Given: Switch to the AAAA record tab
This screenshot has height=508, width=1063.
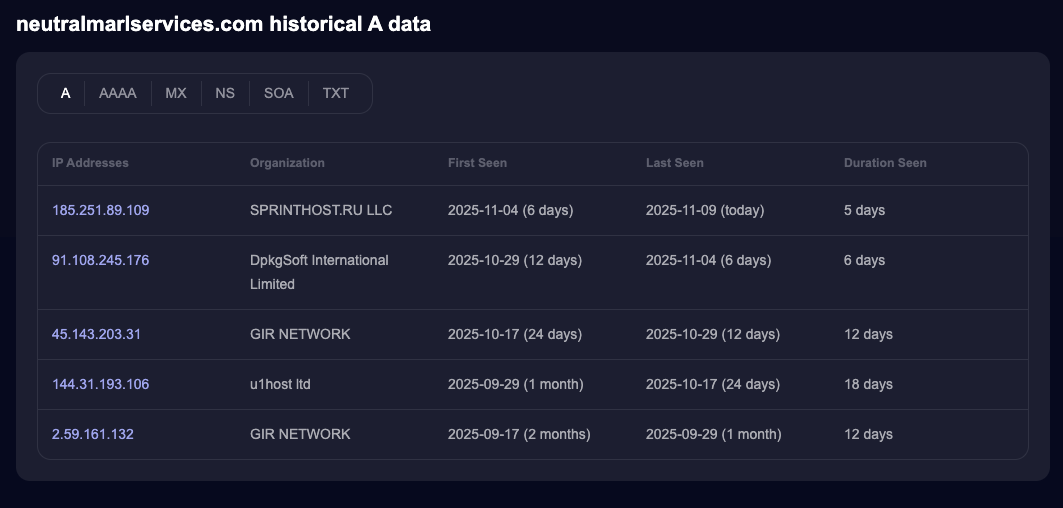Looking at the screenshot, I should [x=118, y=93].
